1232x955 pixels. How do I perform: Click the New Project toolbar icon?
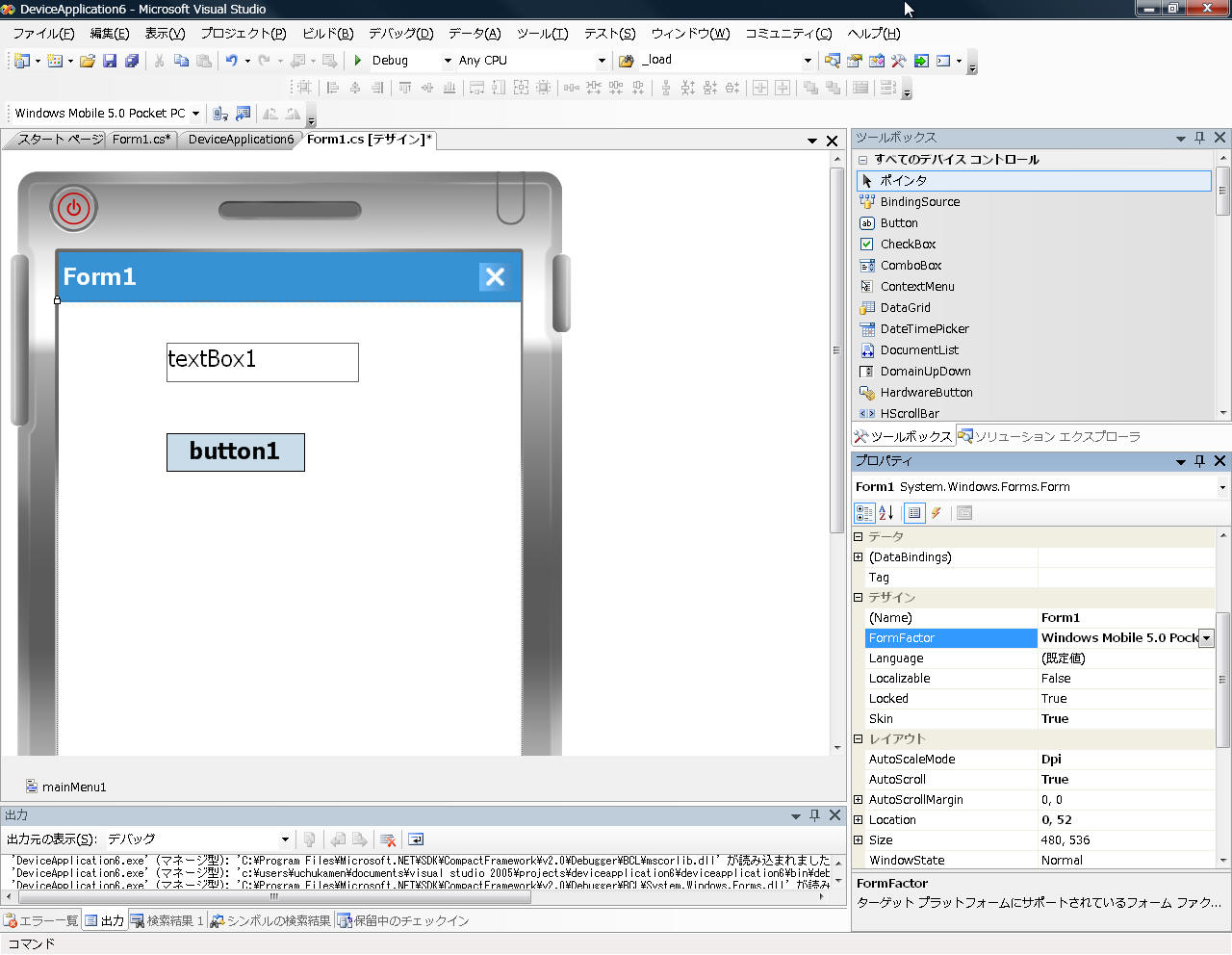coord(21,61)
